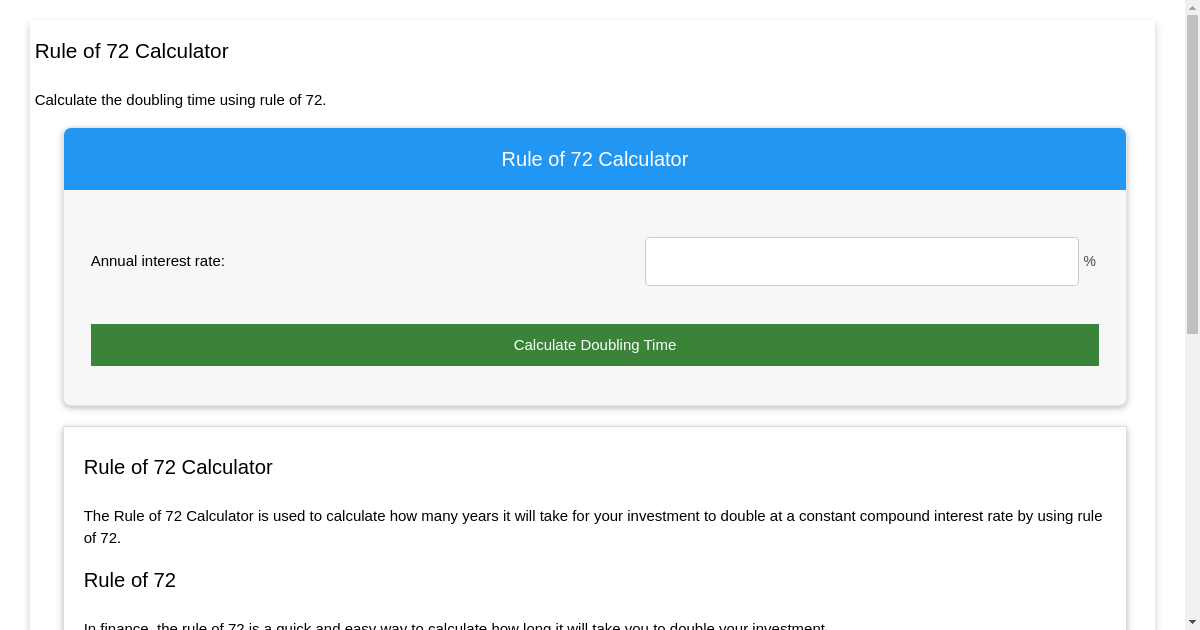Click the green button labeled Calculate Doubling Time
Screen dimensions: 1200x630
594,344
